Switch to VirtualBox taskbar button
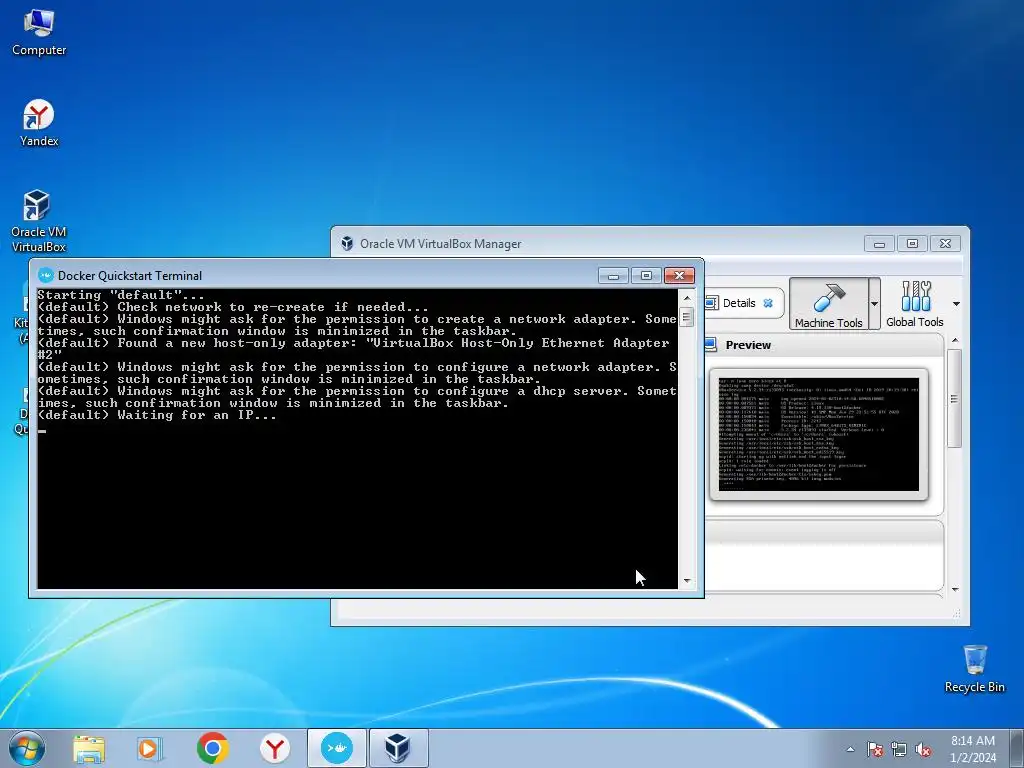 (x=398, y=748)
